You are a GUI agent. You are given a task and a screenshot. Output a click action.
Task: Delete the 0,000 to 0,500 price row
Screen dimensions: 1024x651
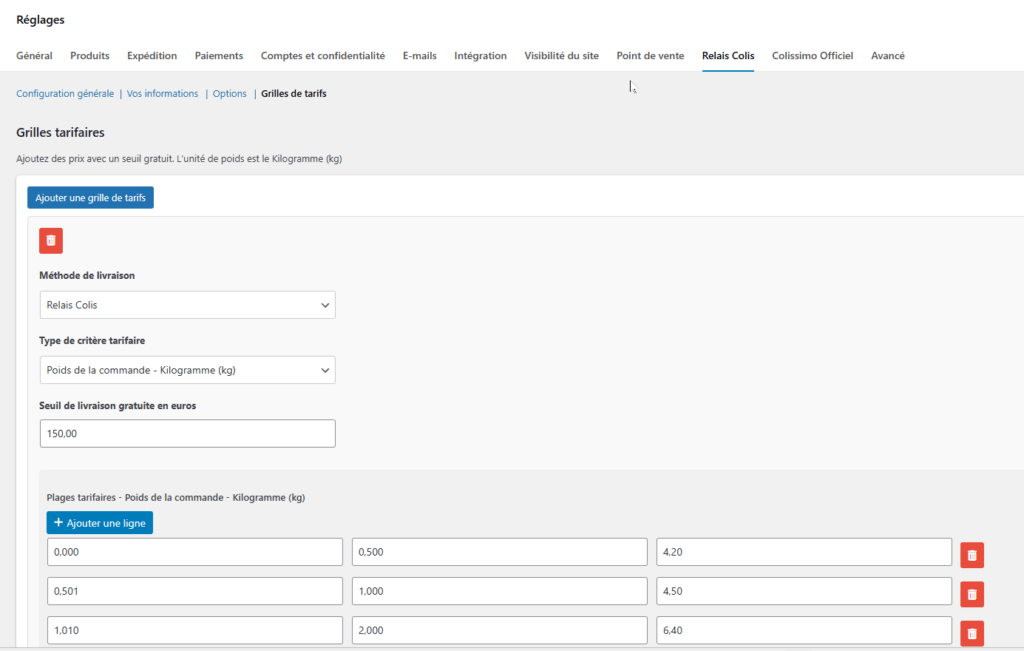(972, 555)
